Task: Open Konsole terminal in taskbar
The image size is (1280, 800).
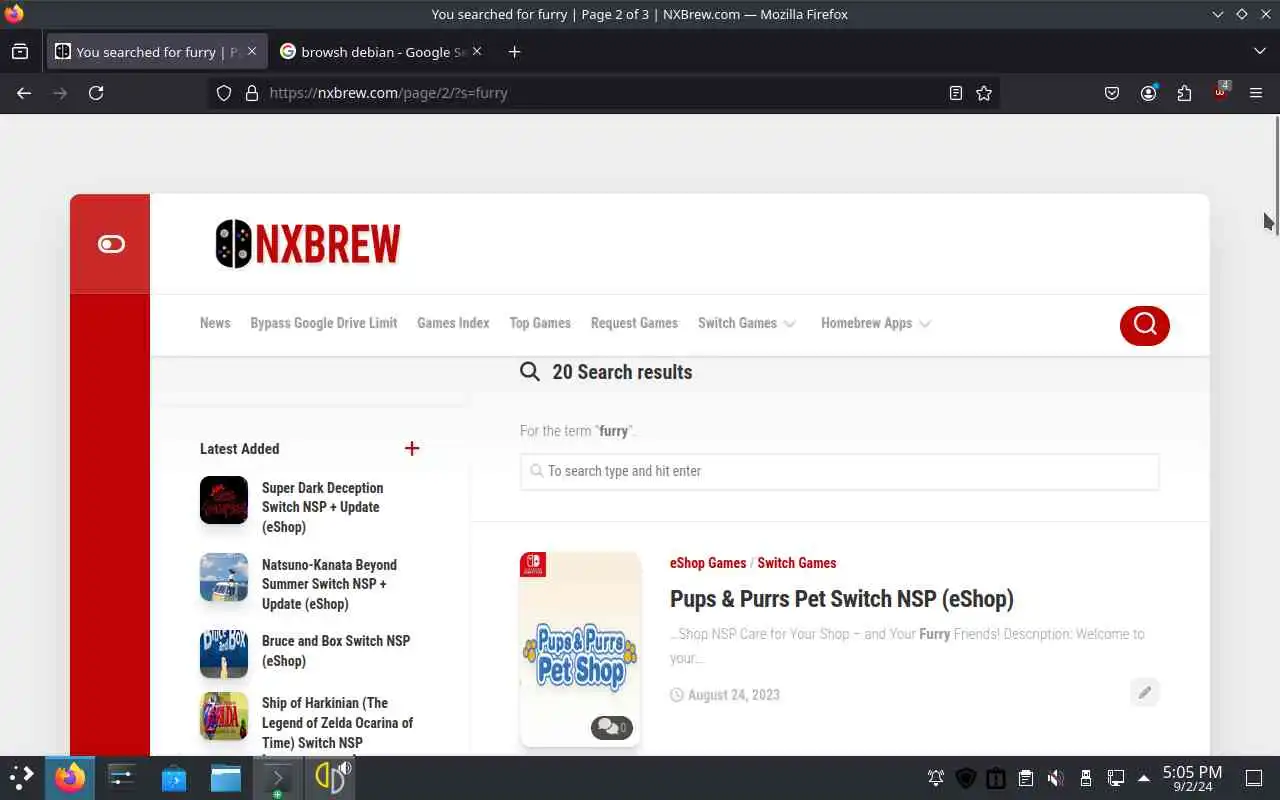Action: click(278, 778)
